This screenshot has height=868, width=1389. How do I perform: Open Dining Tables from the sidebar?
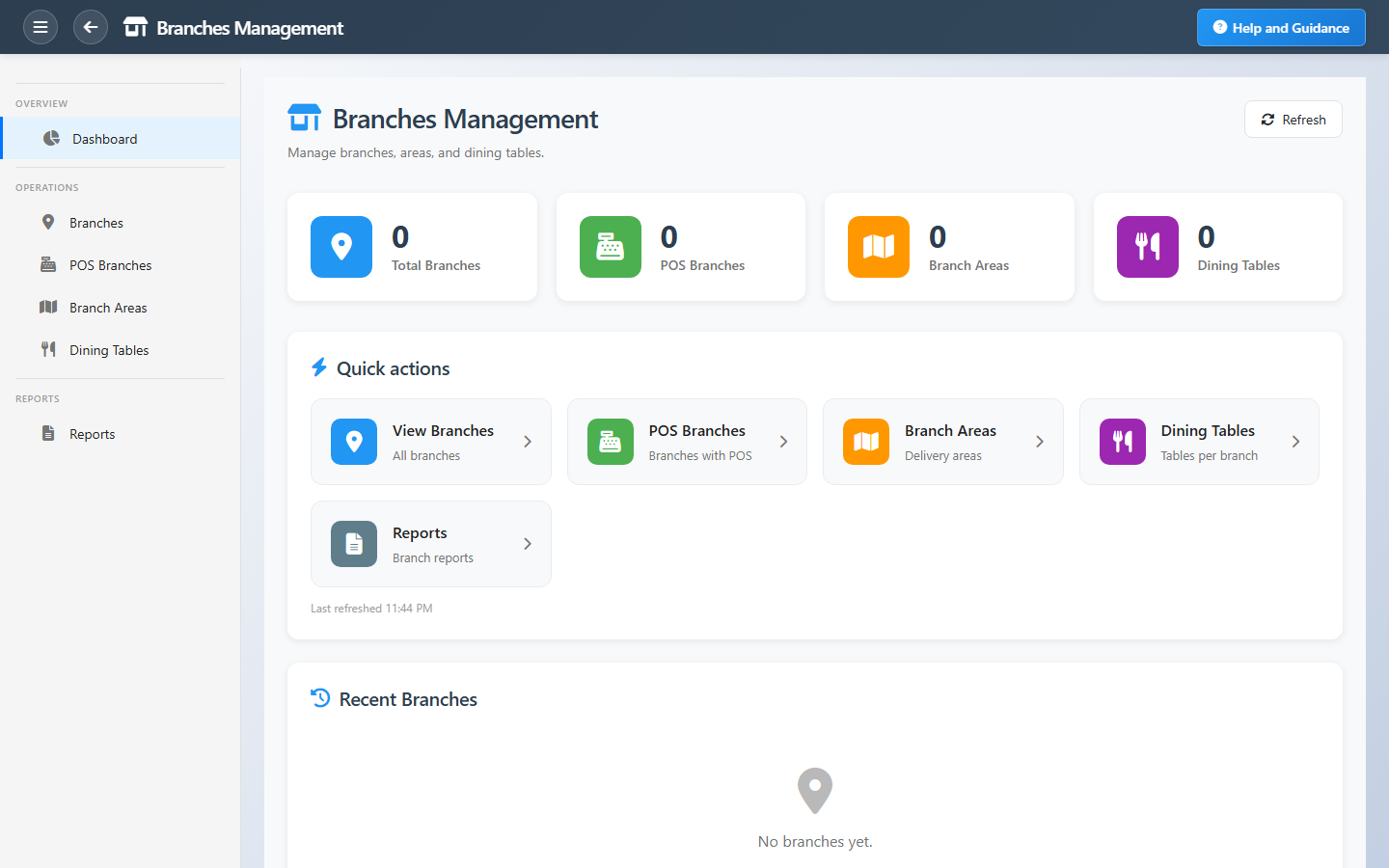point(120,350)
